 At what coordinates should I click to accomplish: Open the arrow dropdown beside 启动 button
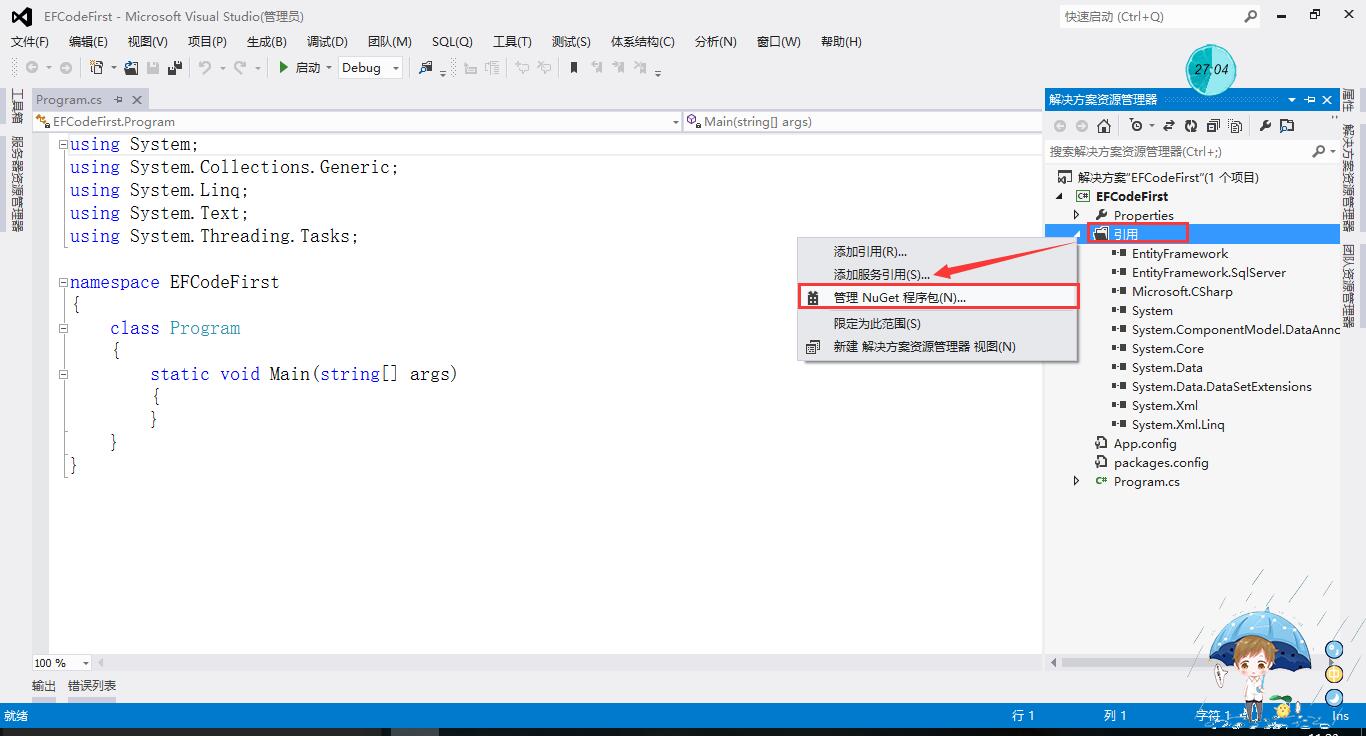coord(328,67)
